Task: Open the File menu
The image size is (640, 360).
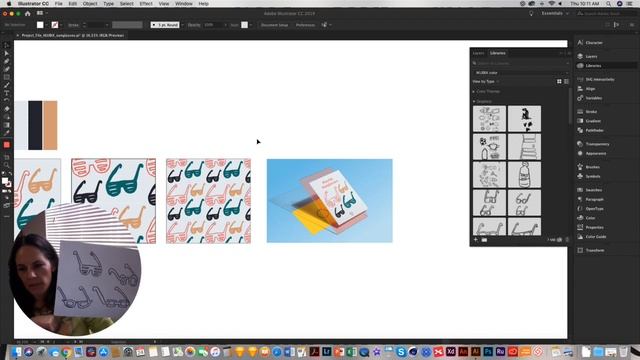Action: point(59,4)
